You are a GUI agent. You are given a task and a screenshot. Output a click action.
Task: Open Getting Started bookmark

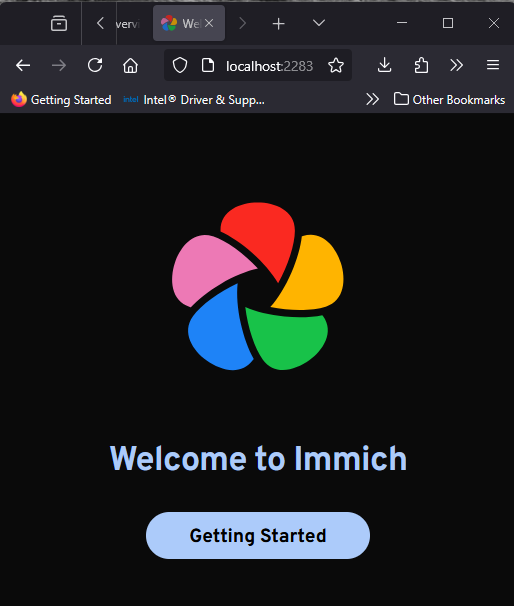61,100
